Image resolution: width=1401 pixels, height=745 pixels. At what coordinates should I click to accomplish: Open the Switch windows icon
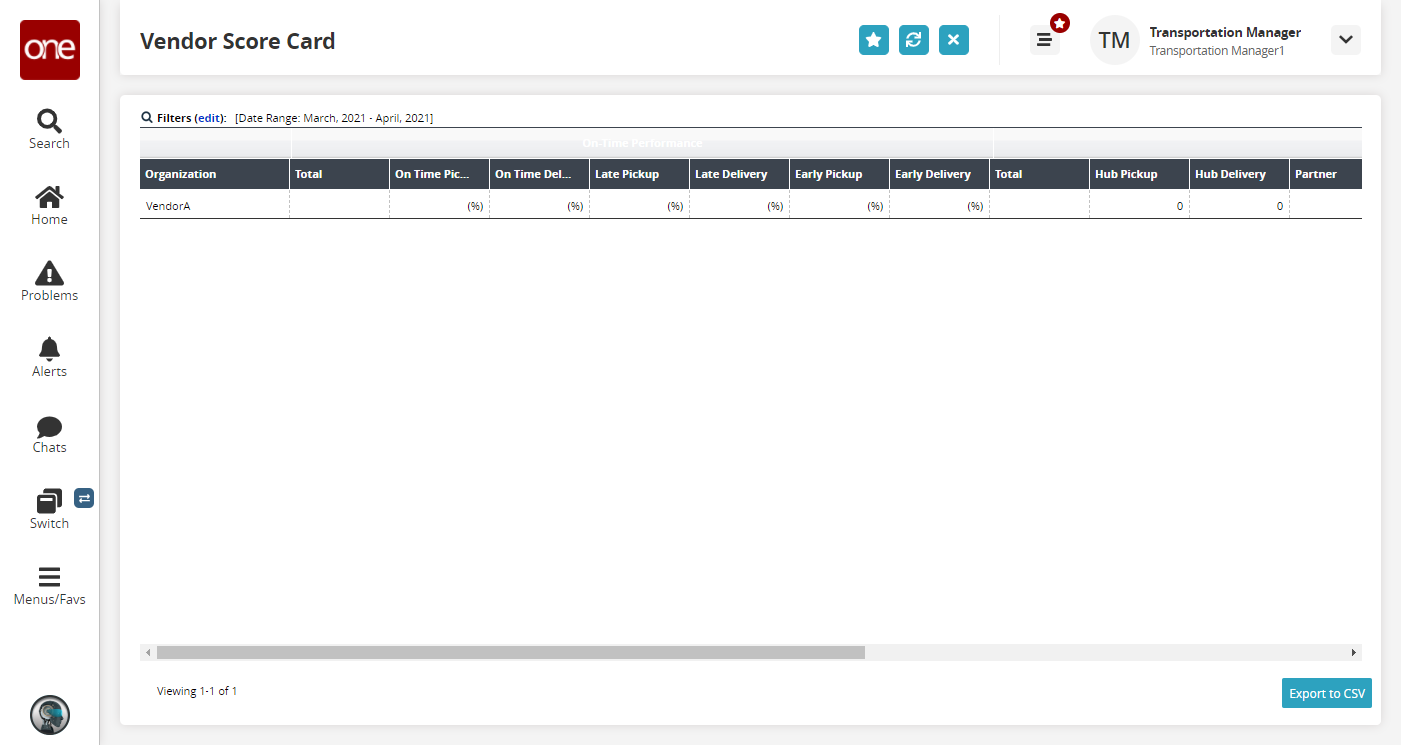(x=49, y=501)
